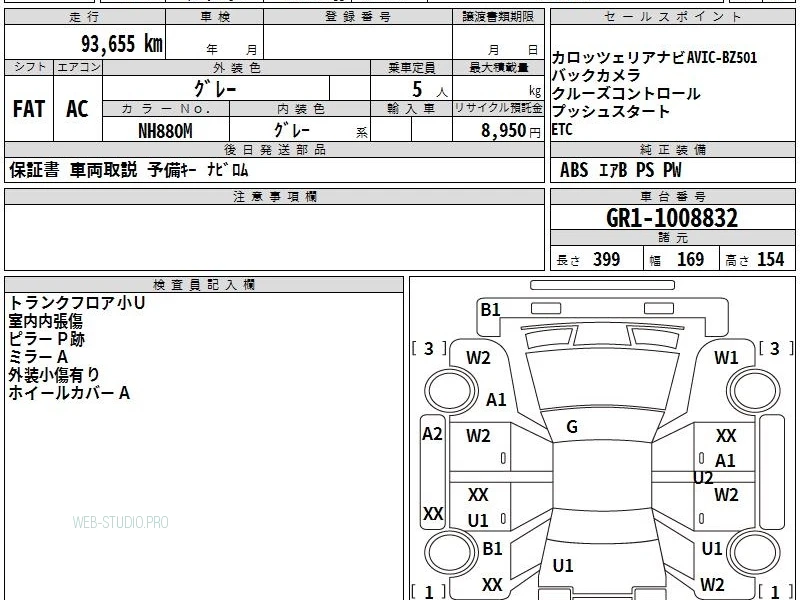This screenshot has width=800, height=600.
Task: Click inside the empty 注意事項欄 notes field
Action: coord(274,237)
